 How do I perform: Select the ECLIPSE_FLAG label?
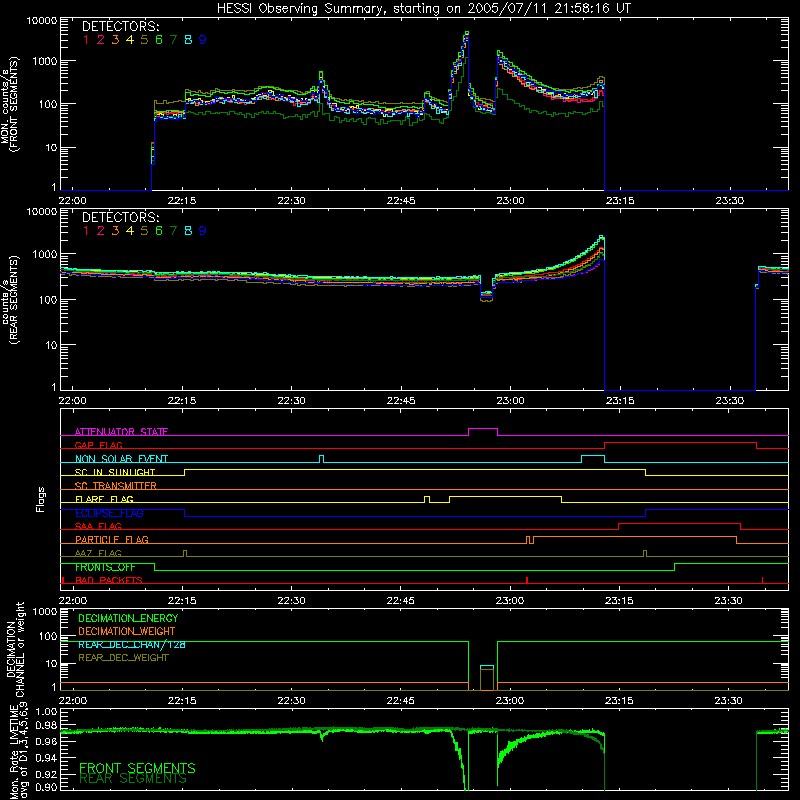tap(109, 513)
